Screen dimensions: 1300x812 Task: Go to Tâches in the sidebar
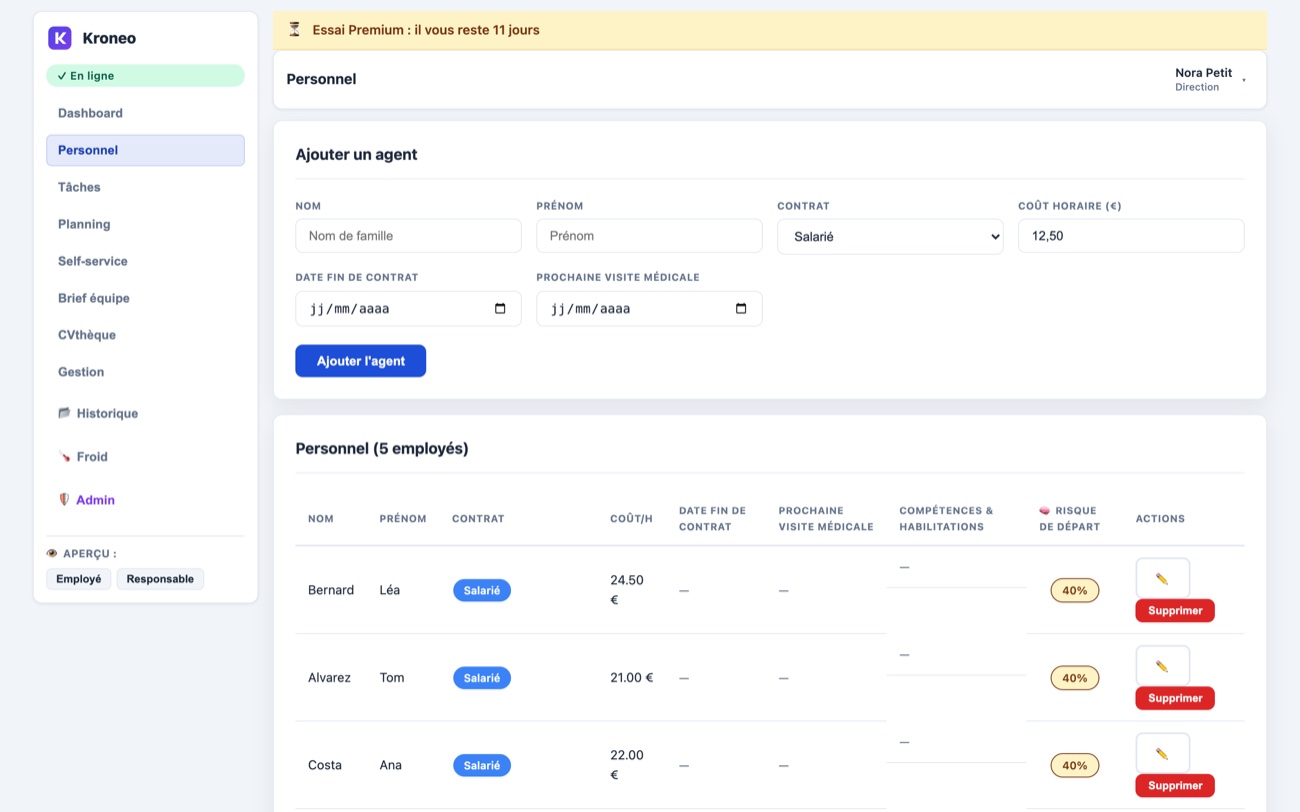coord(145,187)
